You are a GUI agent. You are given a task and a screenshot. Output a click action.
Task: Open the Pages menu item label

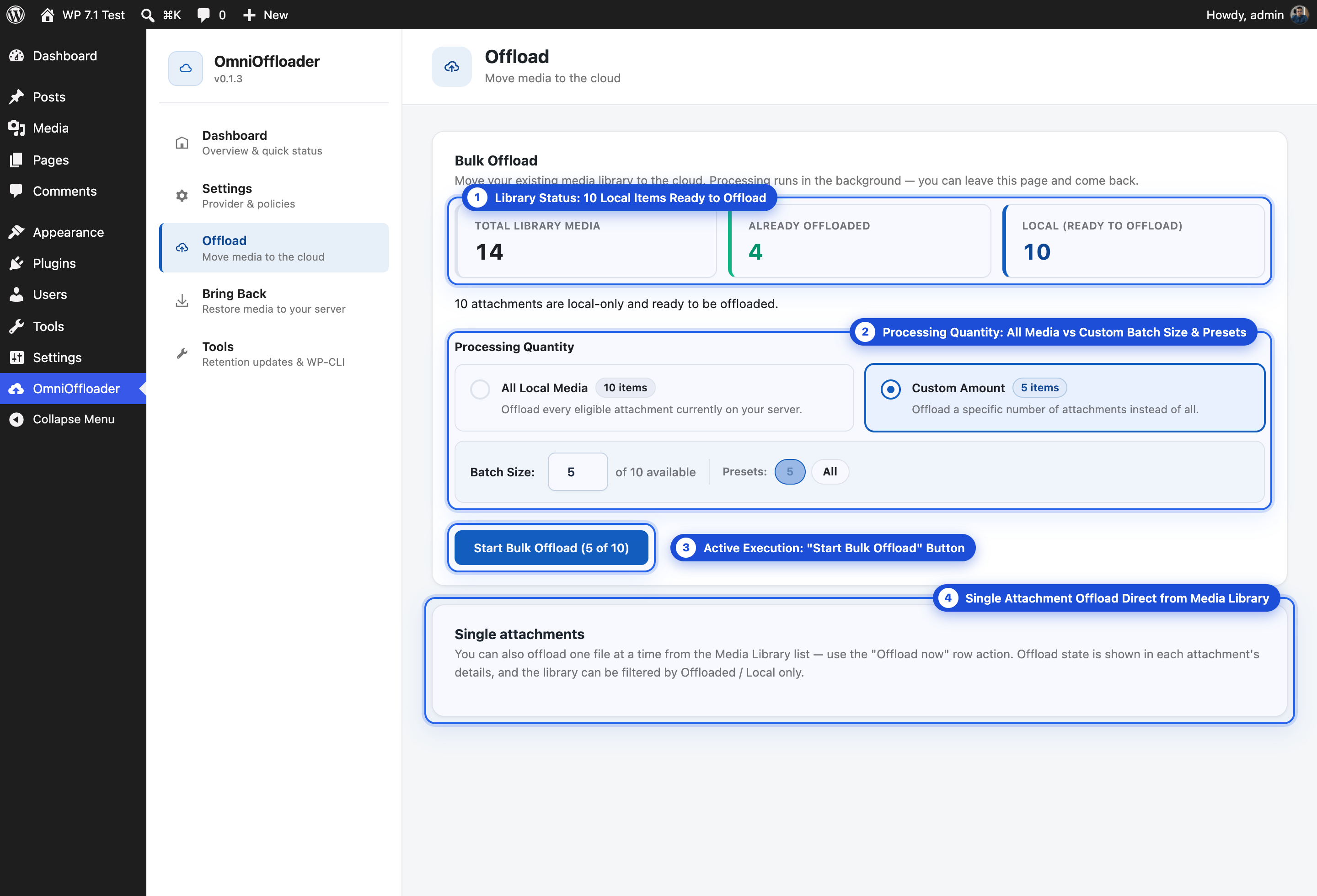click(51, 160)
